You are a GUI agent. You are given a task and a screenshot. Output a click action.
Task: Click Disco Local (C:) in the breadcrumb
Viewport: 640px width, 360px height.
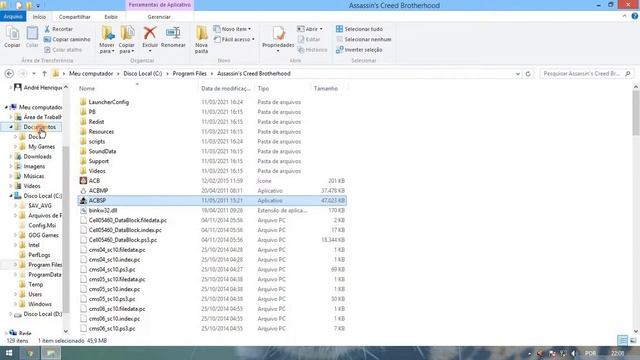click(x=142, y=73)
